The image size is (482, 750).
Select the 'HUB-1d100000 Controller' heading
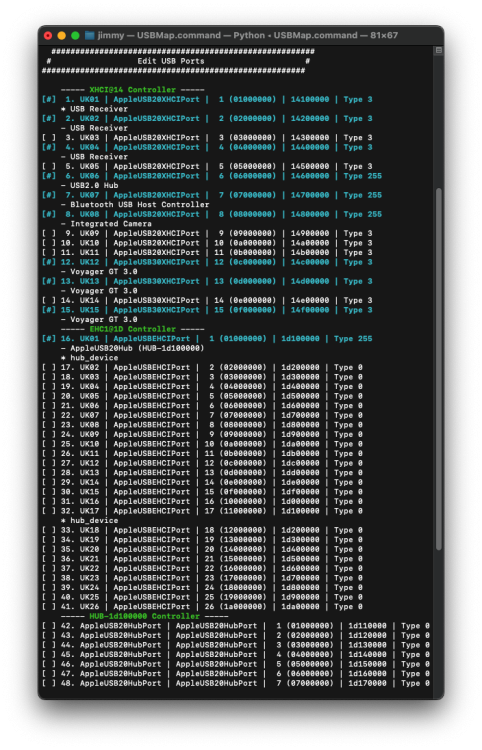(144, 616)
